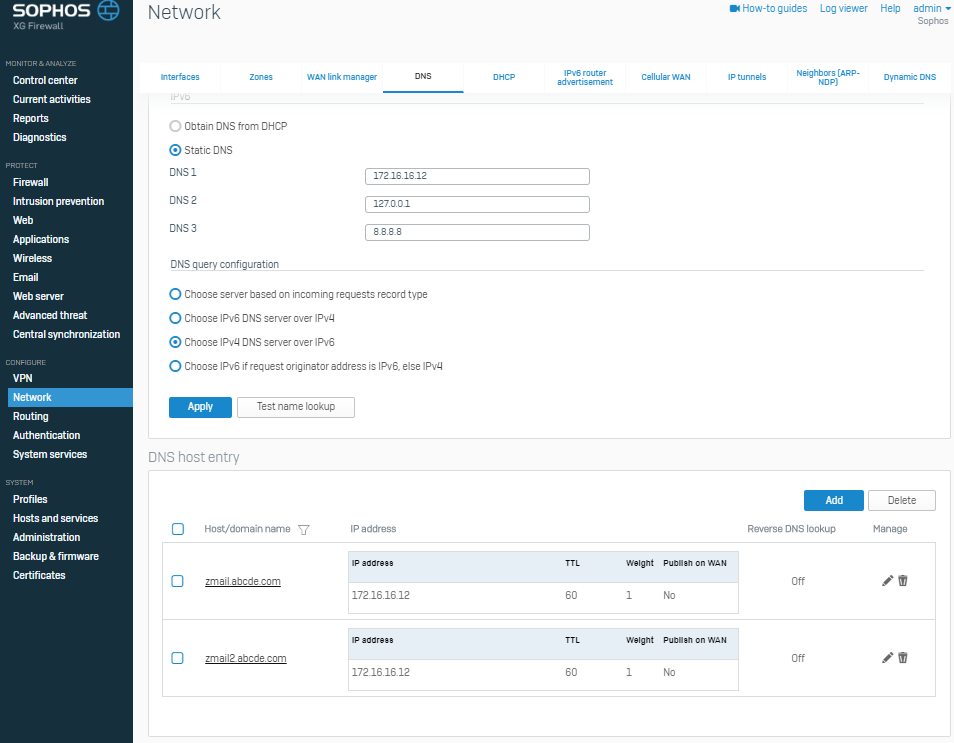Select the DNS tab
The width and height of the screenshot is (954, 743).
[423, 77]
